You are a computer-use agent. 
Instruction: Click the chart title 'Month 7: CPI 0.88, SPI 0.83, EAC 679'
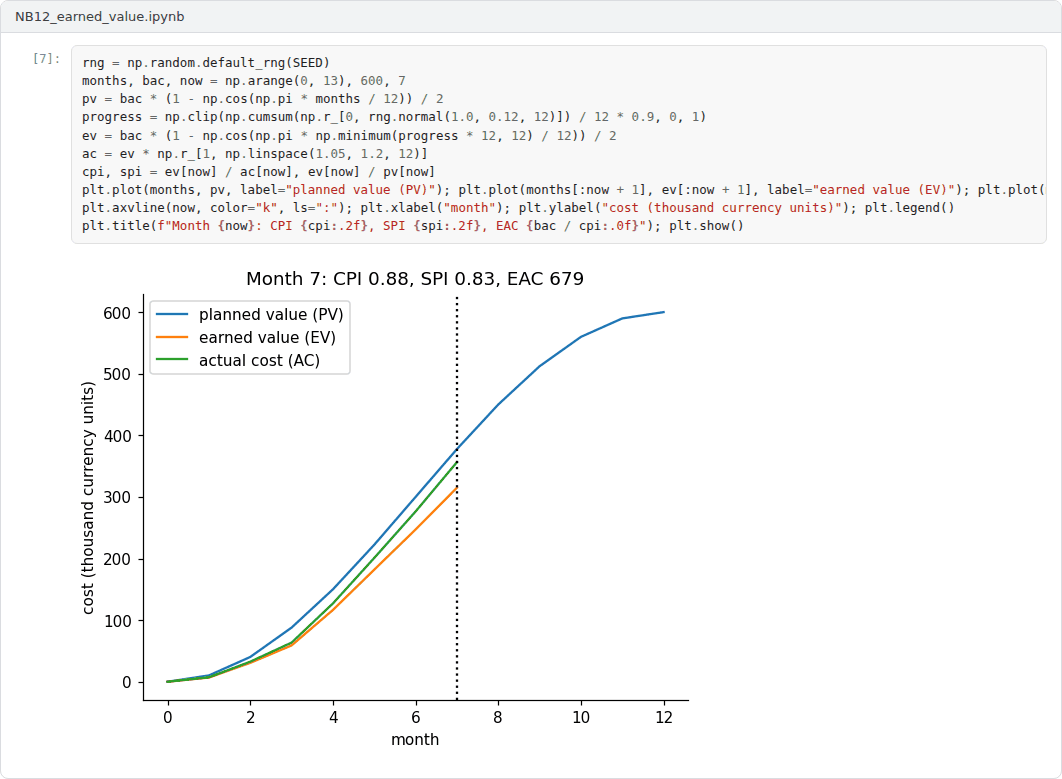pyautogui.click(x=415, y=278)
